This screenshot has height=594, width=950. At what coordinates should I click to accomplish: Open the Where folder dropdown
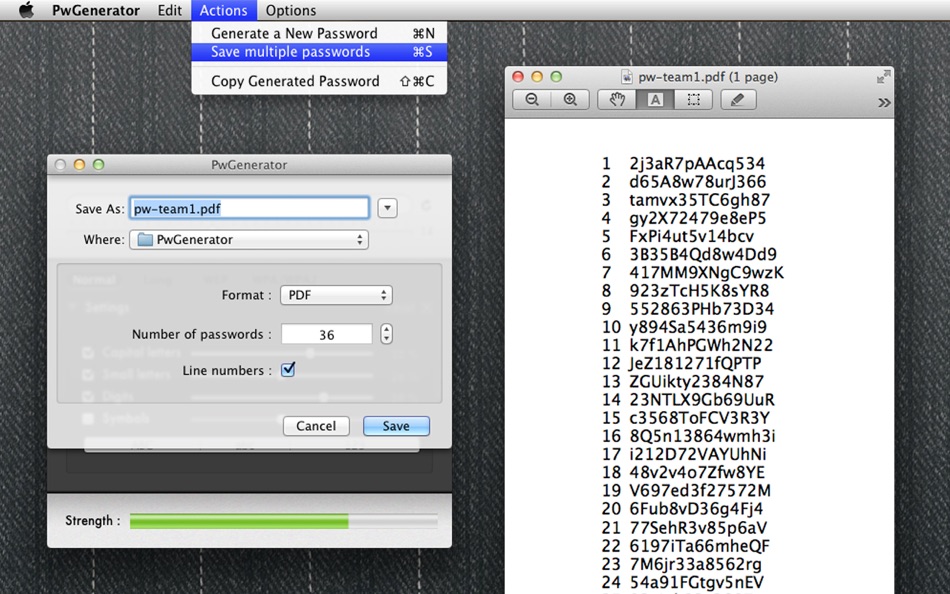pos(249,239)
